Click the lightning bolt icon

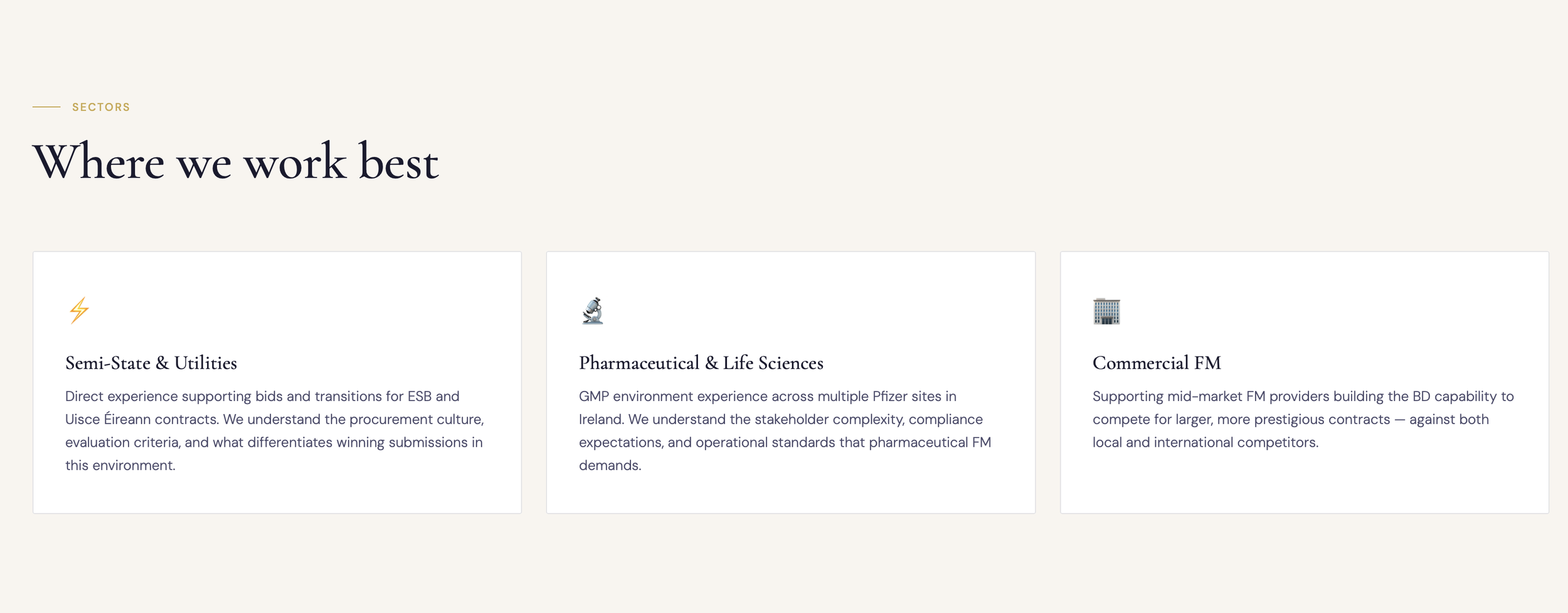(79, 311)
